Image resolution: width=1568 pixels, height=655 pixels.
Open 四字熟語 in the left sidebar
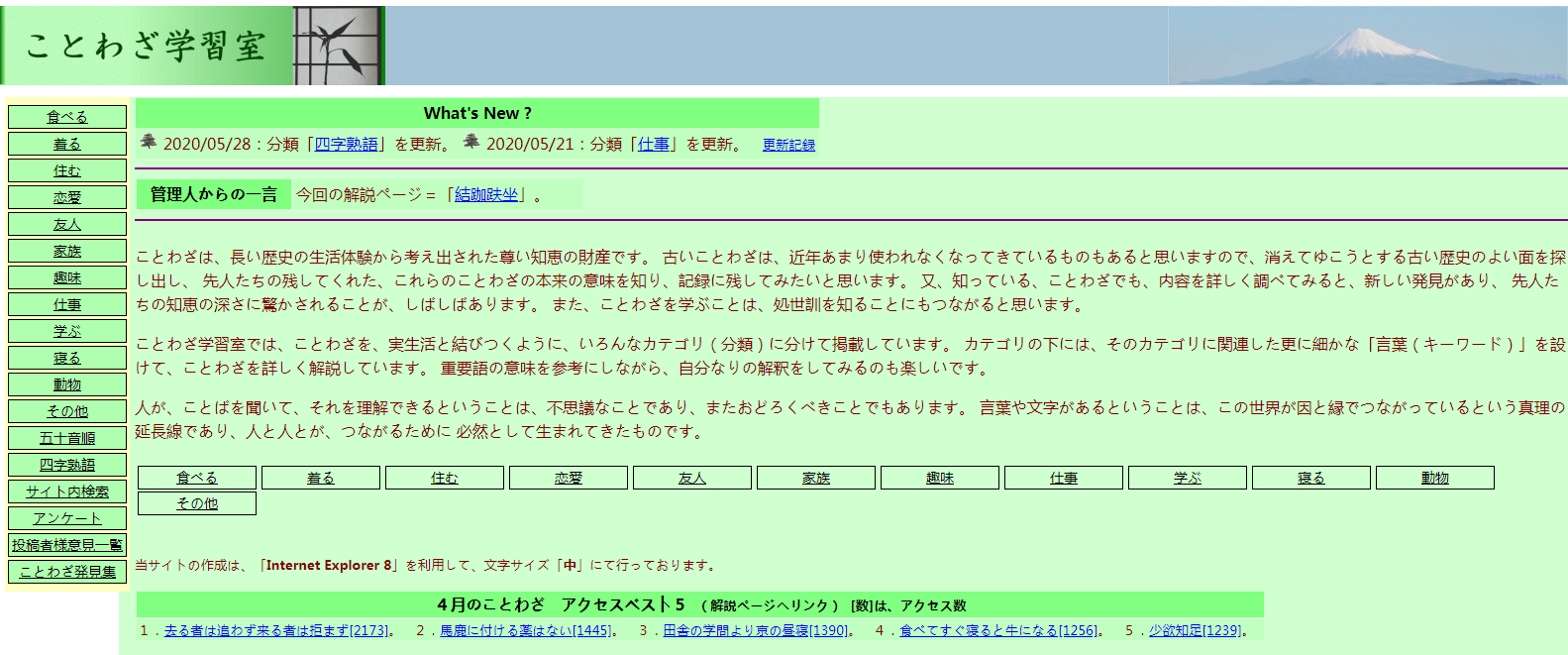(x=67, y=465)
